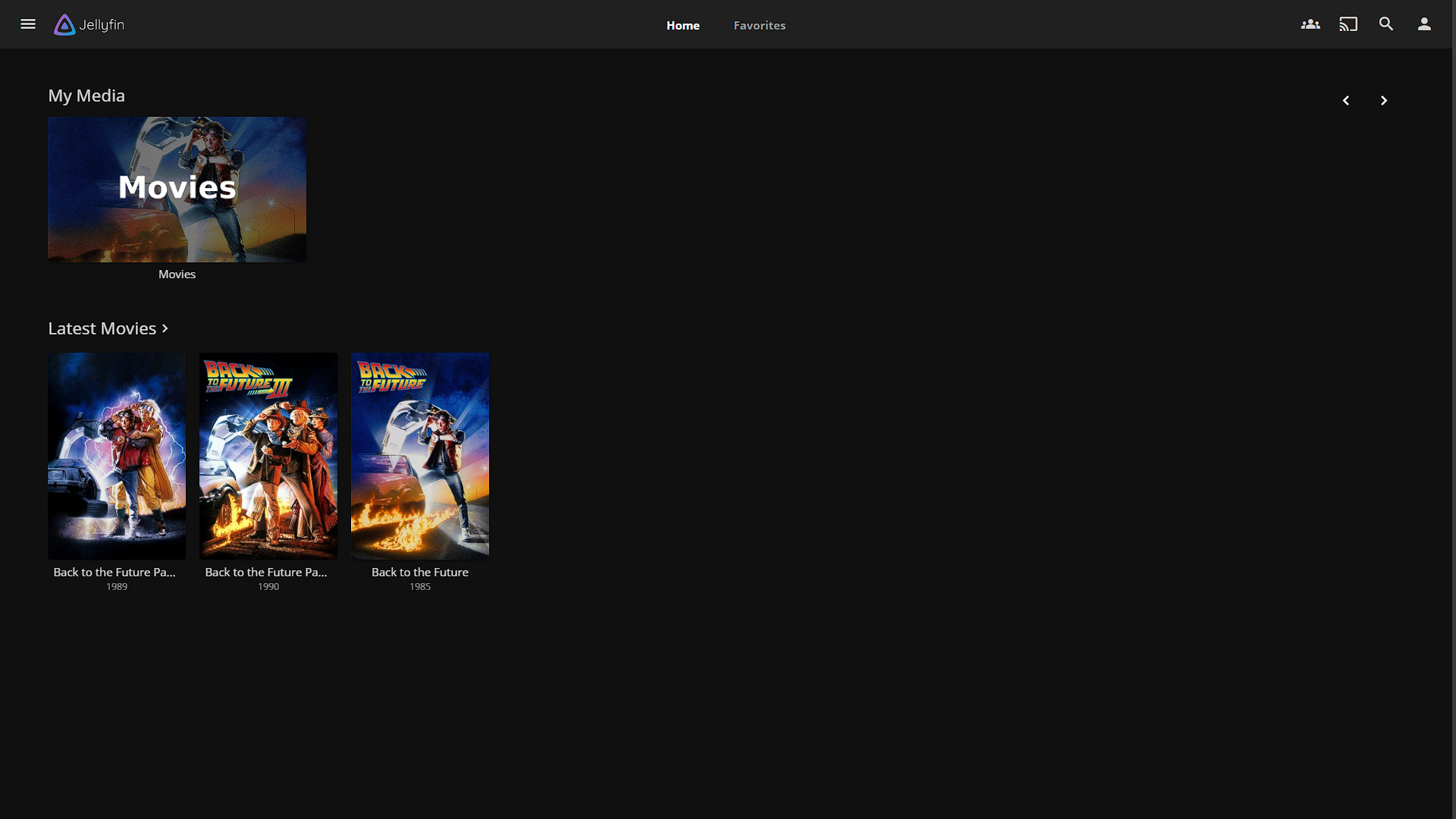
Task: Click the My Media heading
Action: click(86, 96)
